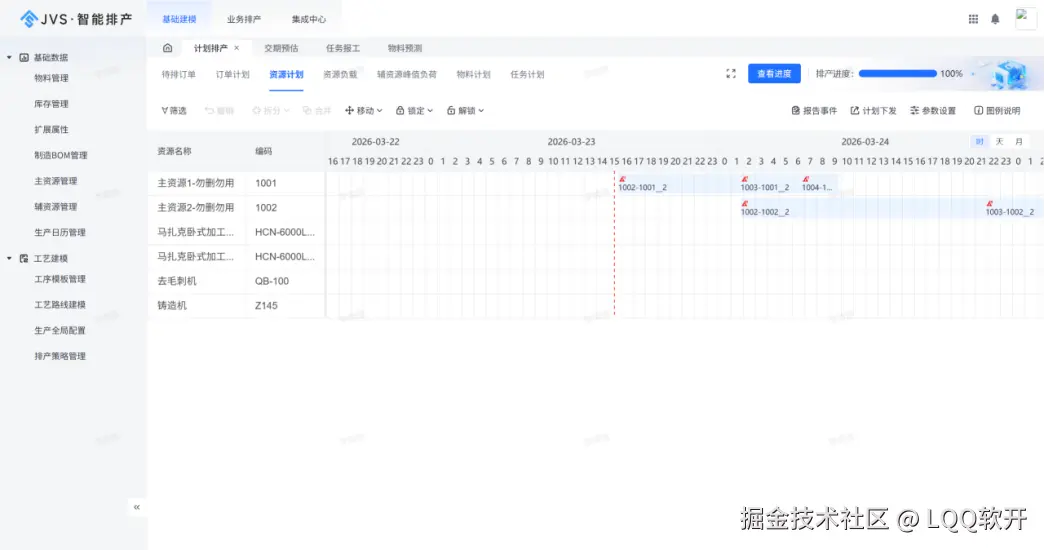The height and width of the screenshot is (550, 1045).
Task: Select the 集成中心 top menu
Action: coord(309,19)
